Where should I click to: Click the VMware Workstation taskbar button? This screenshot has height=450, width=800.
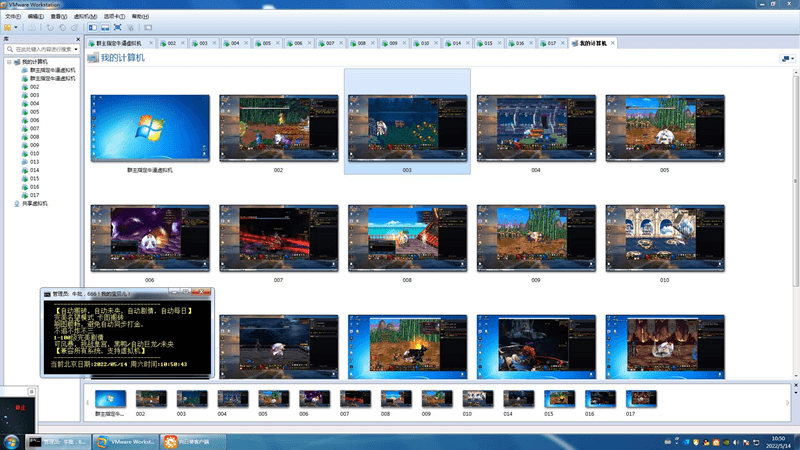coord(126,442)
